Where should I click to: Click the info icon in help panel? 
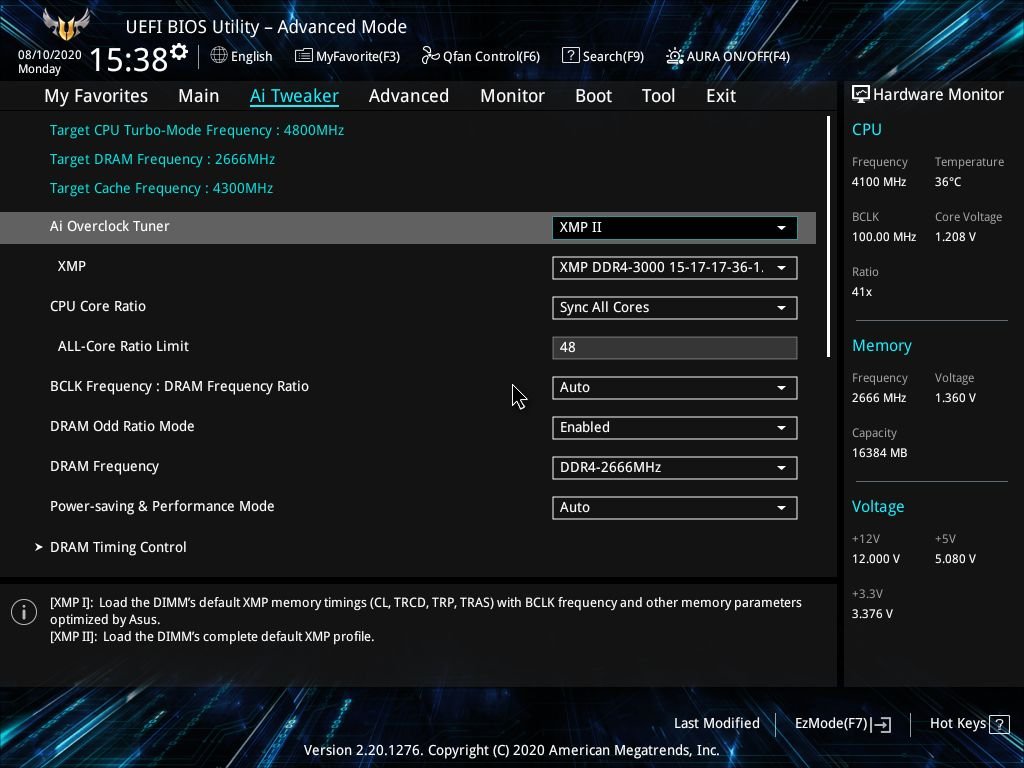point(24,612)
